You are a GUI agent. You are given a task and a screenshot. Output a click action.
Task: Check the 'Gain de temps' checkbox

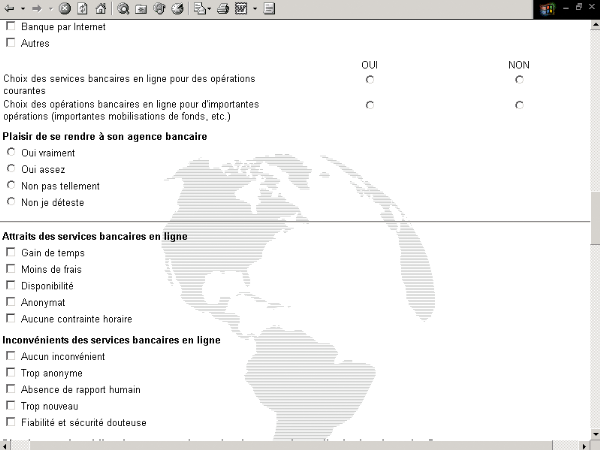tap(11, 252)
